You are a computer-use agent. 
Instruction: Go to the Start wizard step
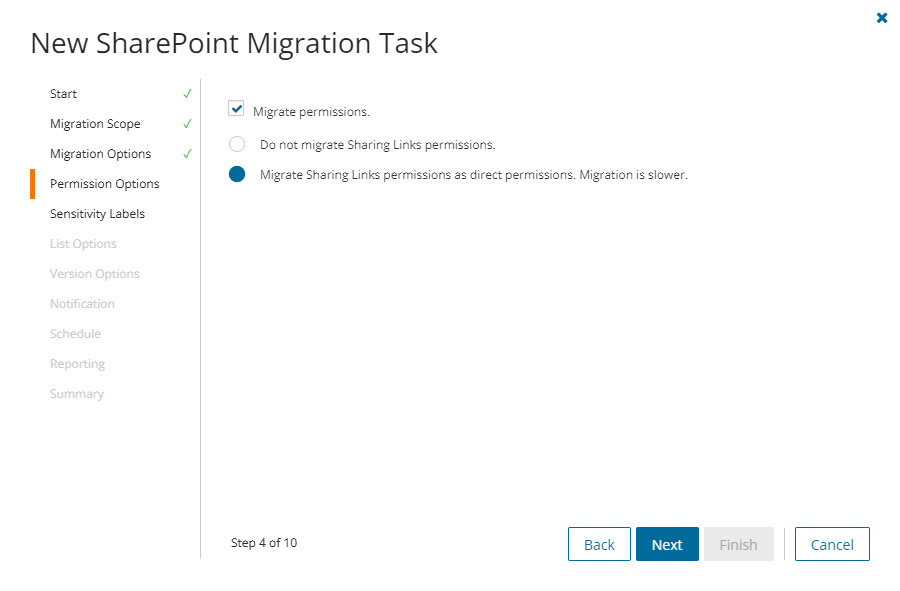(64, 94)
